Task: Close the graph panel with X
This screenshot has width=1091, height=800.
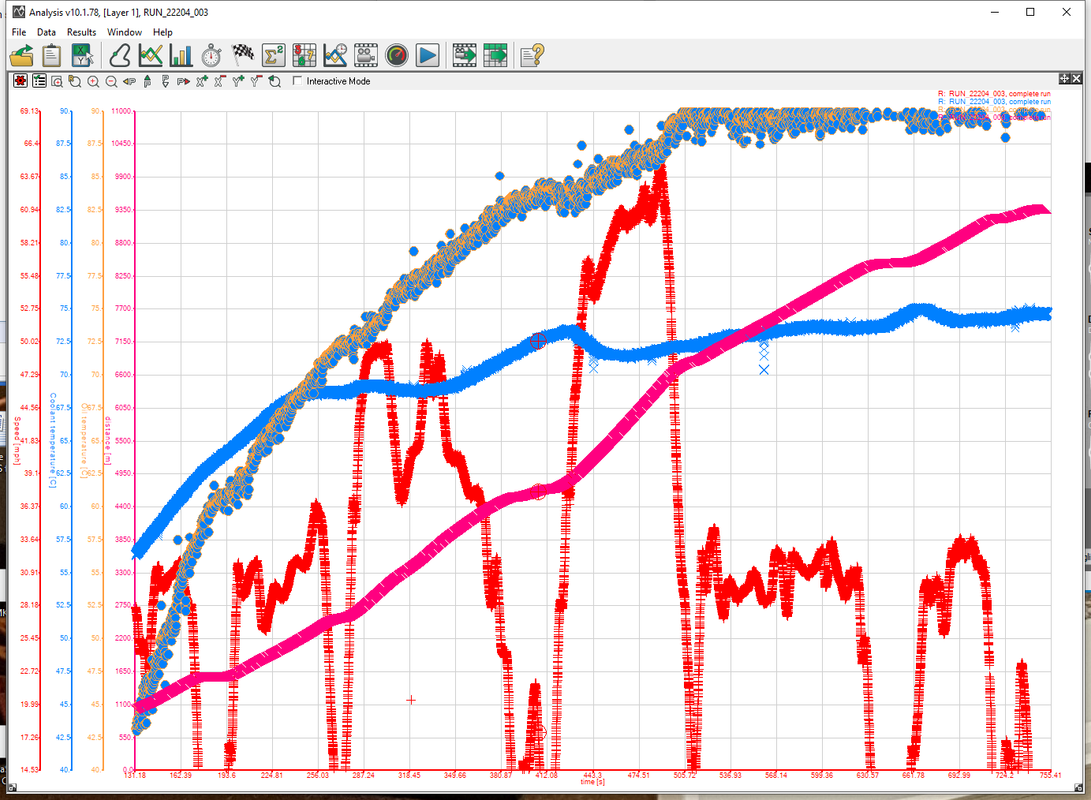Action: (x=1076, y=79)
